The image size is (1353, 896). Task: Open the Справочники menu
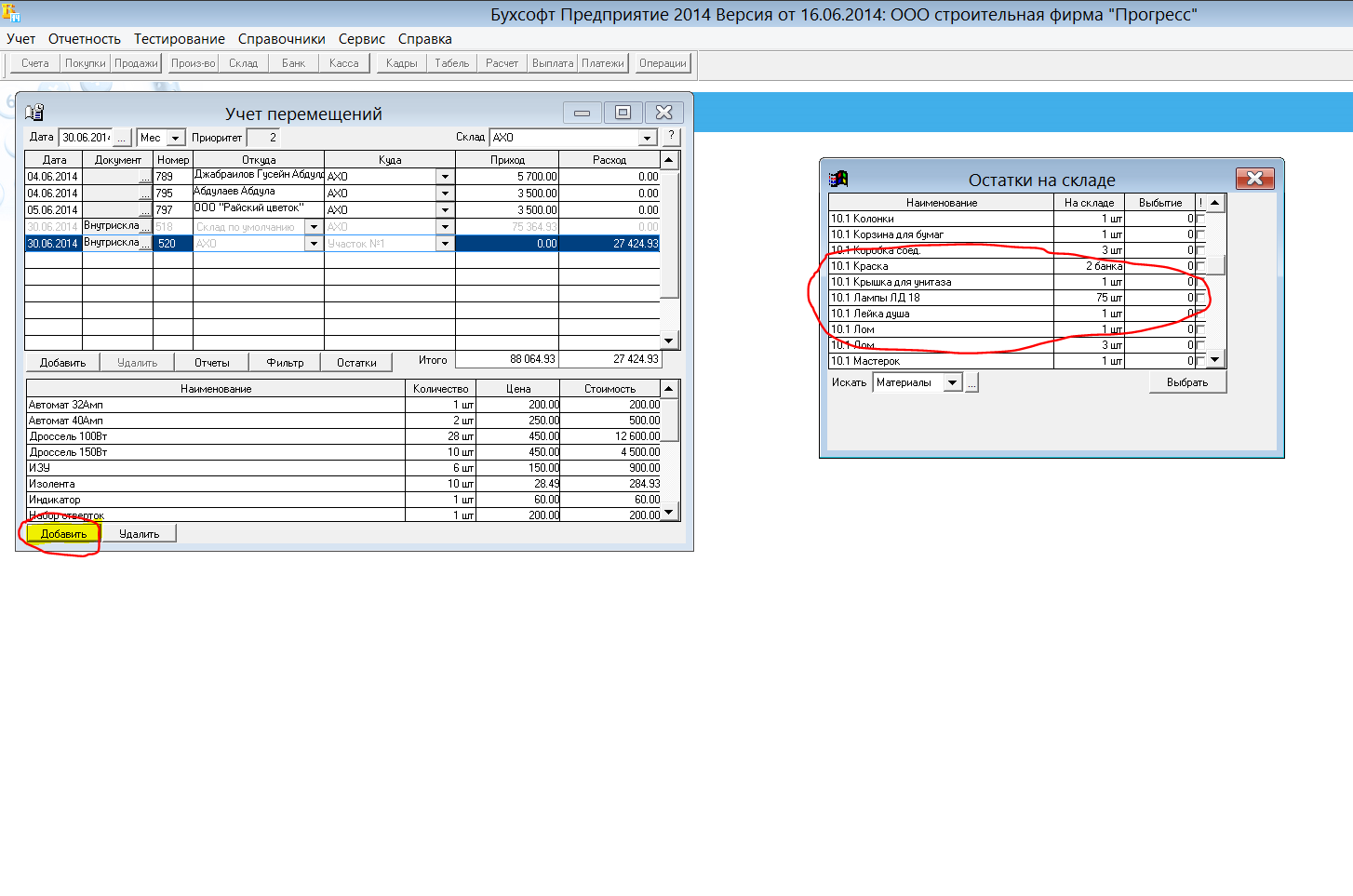[281, 39]
